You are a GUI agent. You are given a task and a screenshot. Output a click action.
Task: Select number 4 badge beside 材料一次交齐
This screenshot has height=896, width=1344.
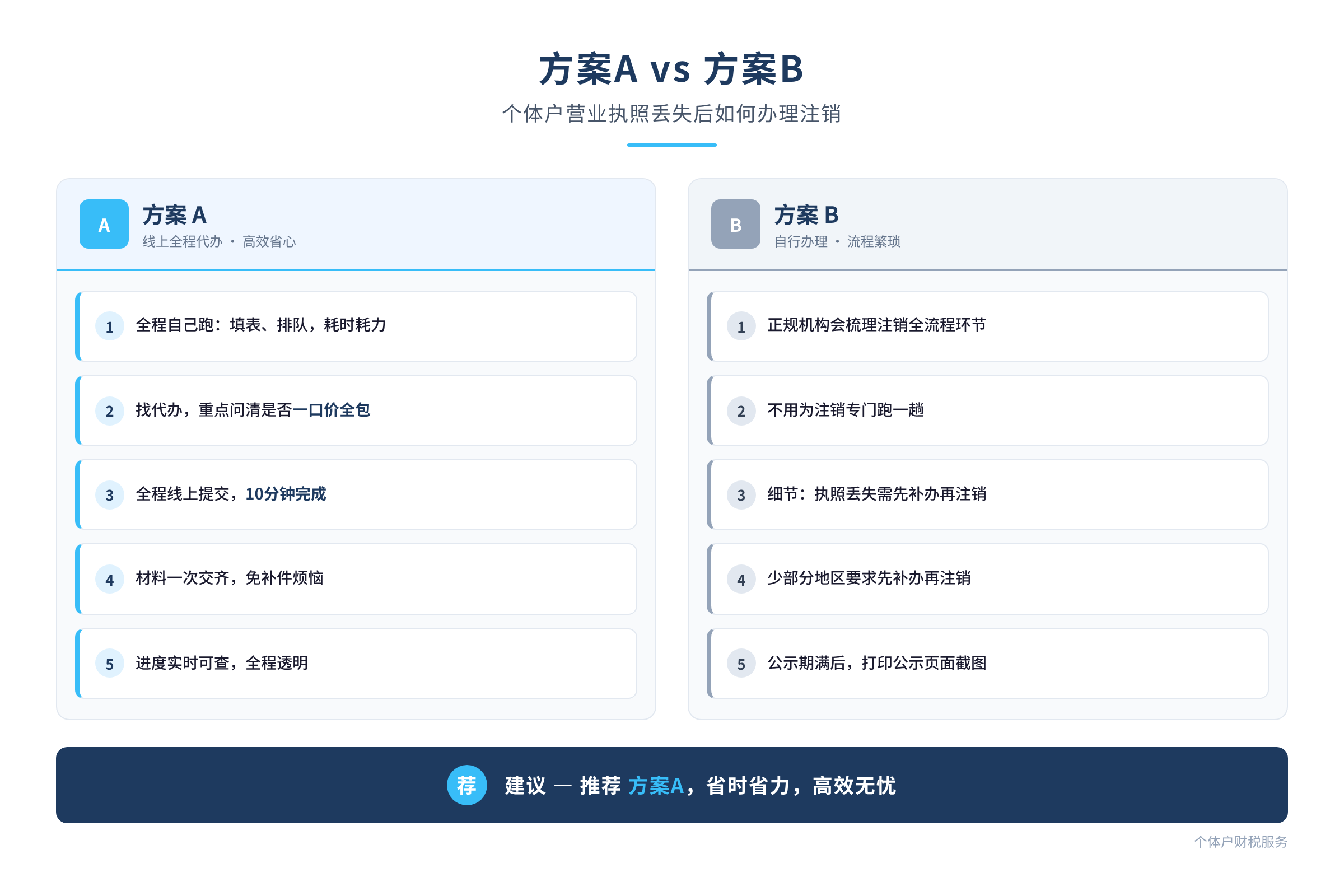tap(110, 580)
